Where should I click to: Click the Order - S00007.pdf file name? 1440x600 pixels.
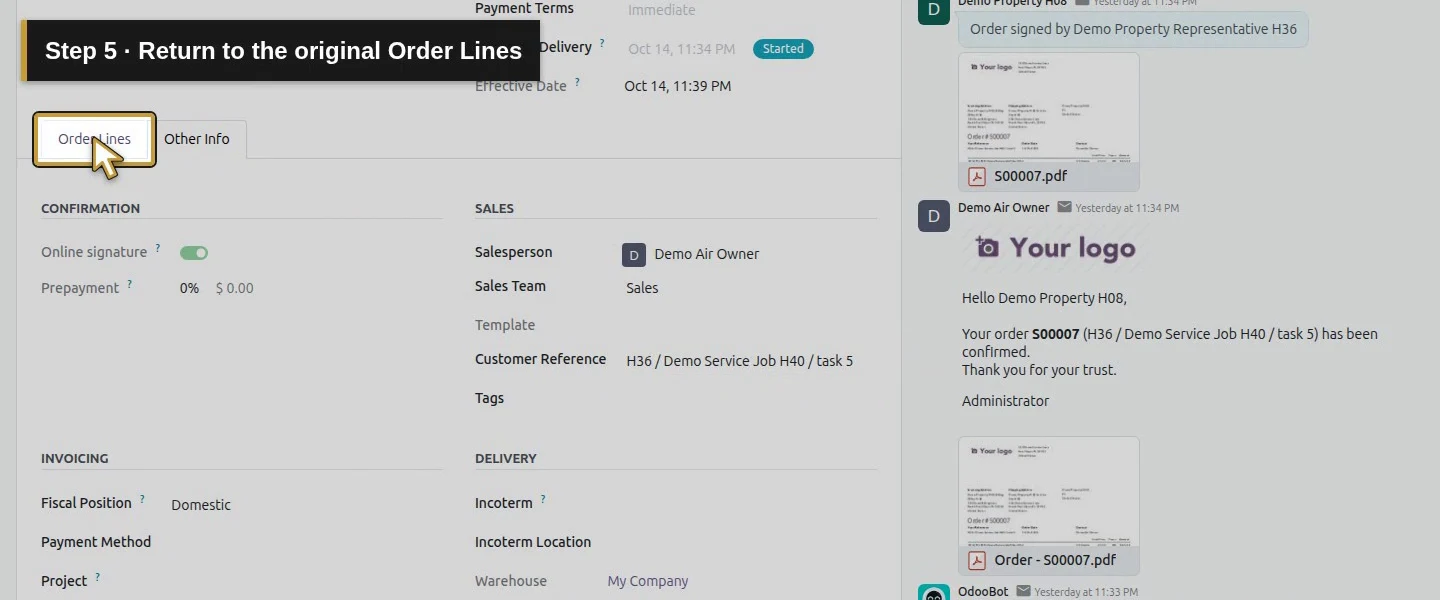click(1055, 560)
